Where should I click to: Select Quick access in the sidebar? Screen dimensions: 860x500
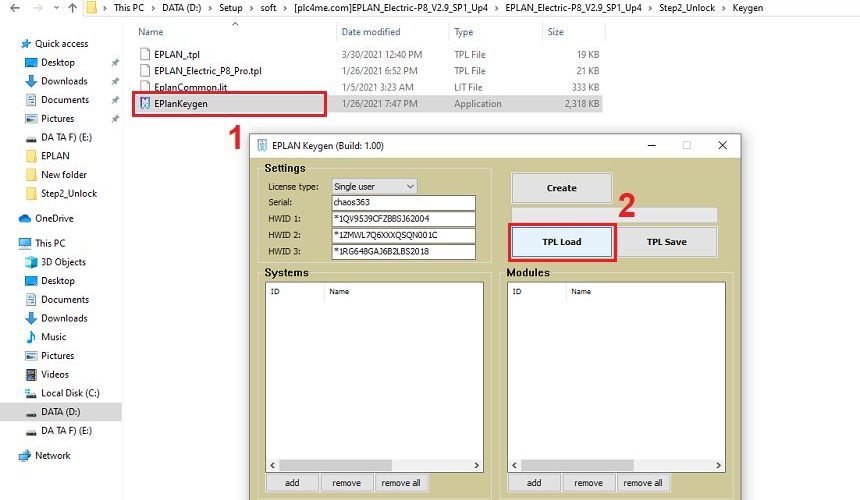pyautogui.click(x=61, y=44)
